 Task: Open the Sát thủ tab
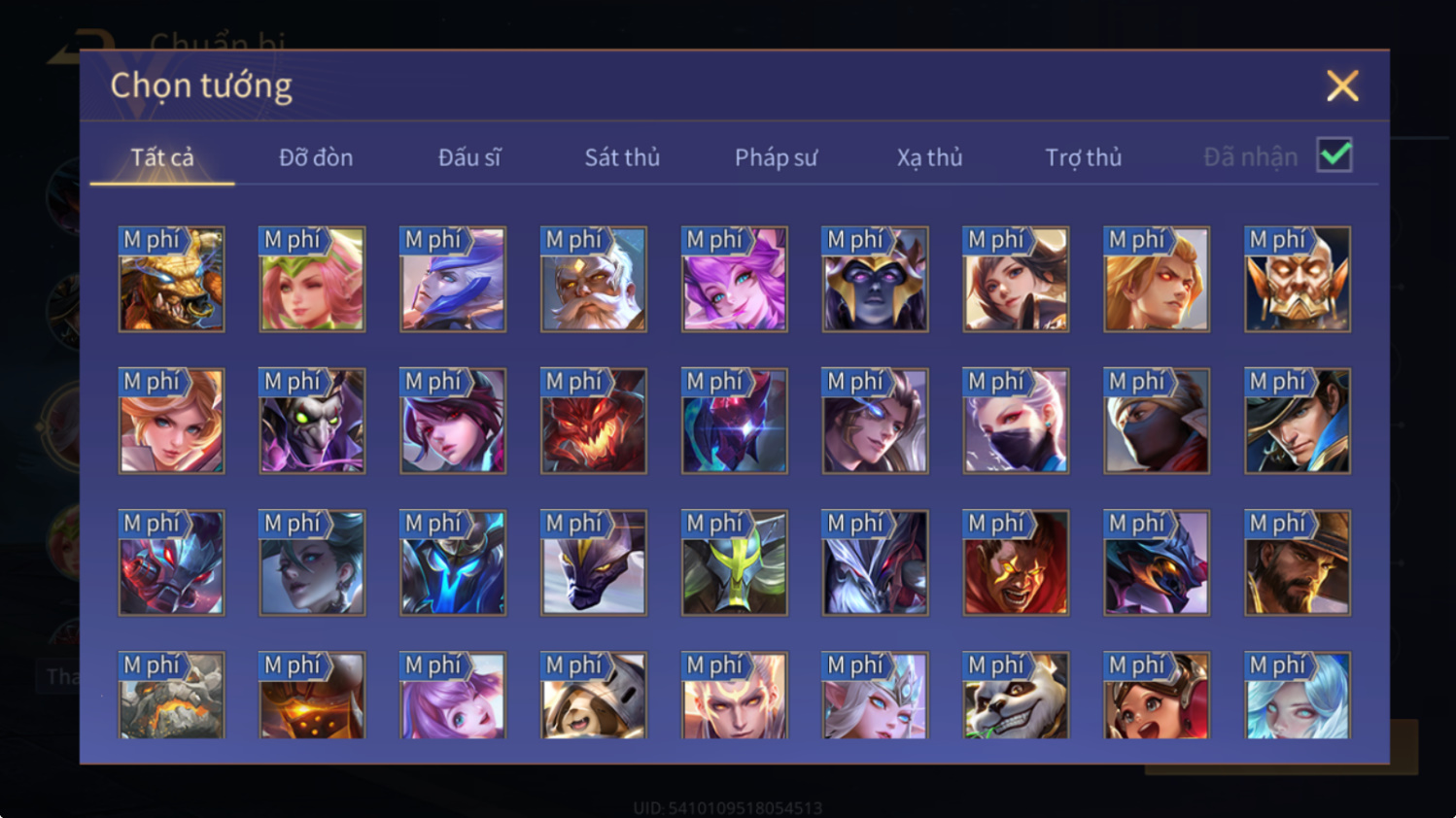click(622, 157)
